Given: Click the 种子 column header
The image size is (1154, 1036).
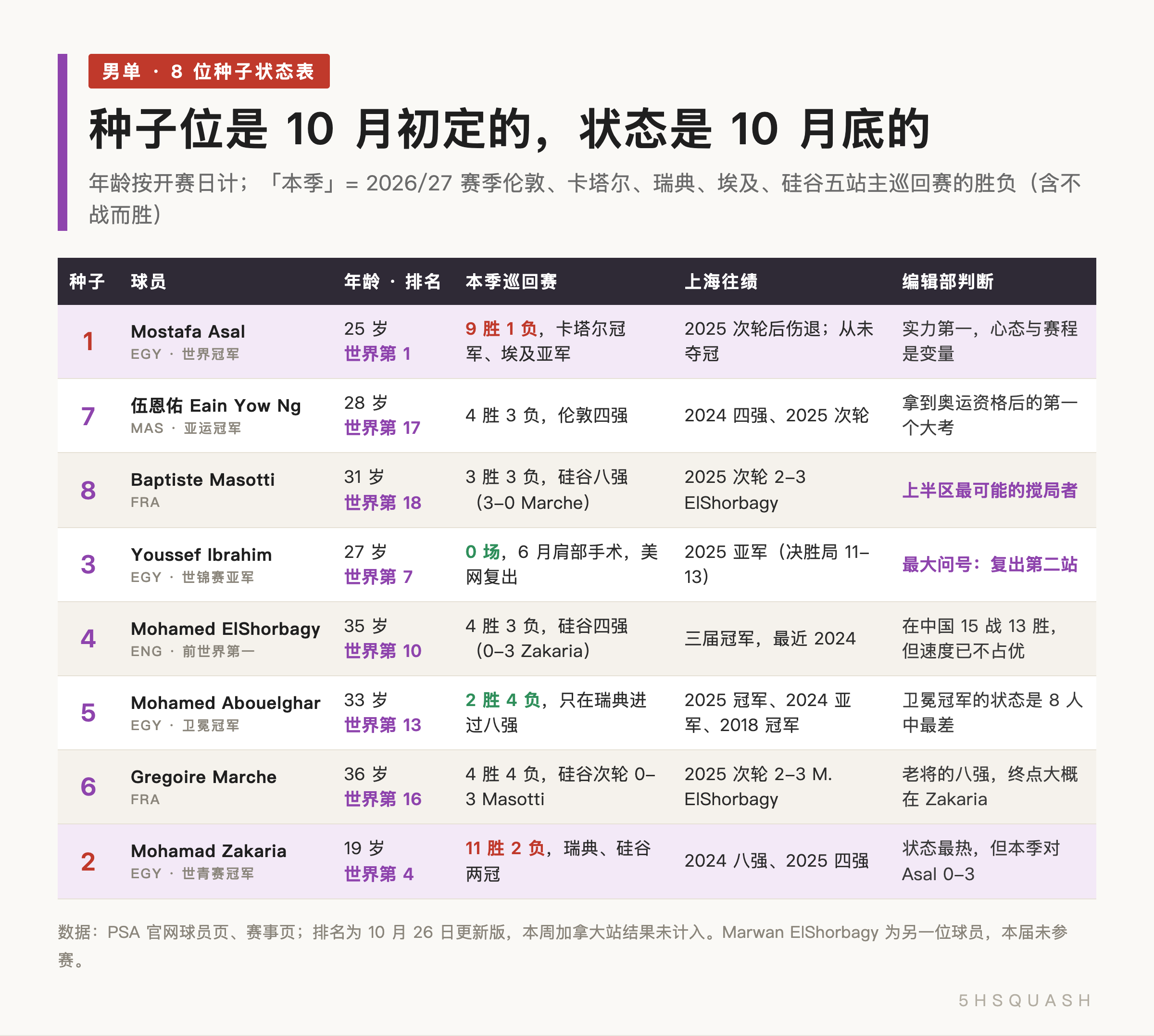Looking at the screenshot, I should 87,281.
